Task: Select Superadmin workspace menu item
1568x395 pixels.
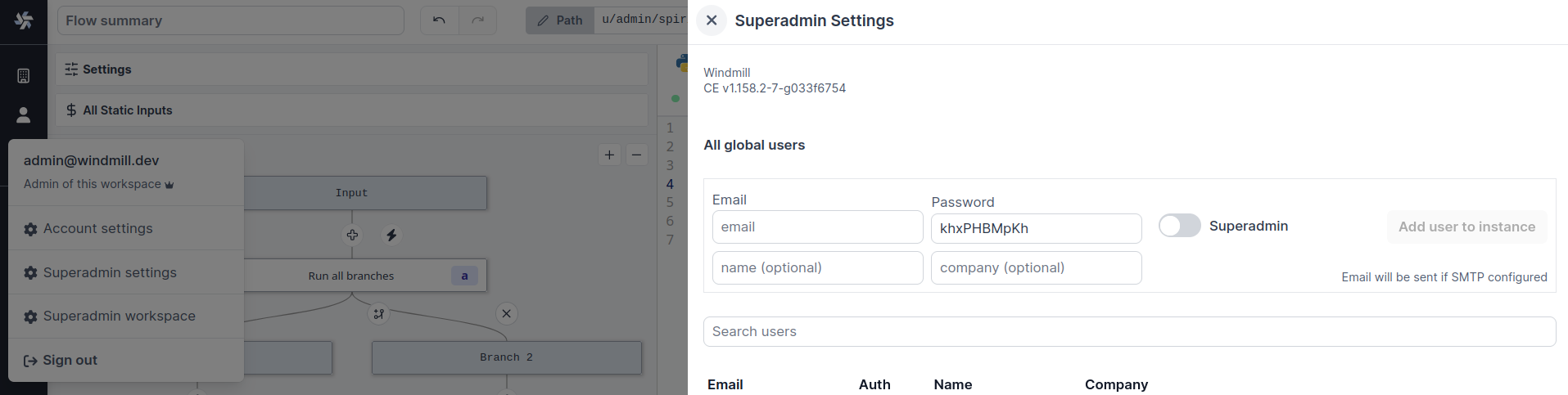Action: coord(119,316)
